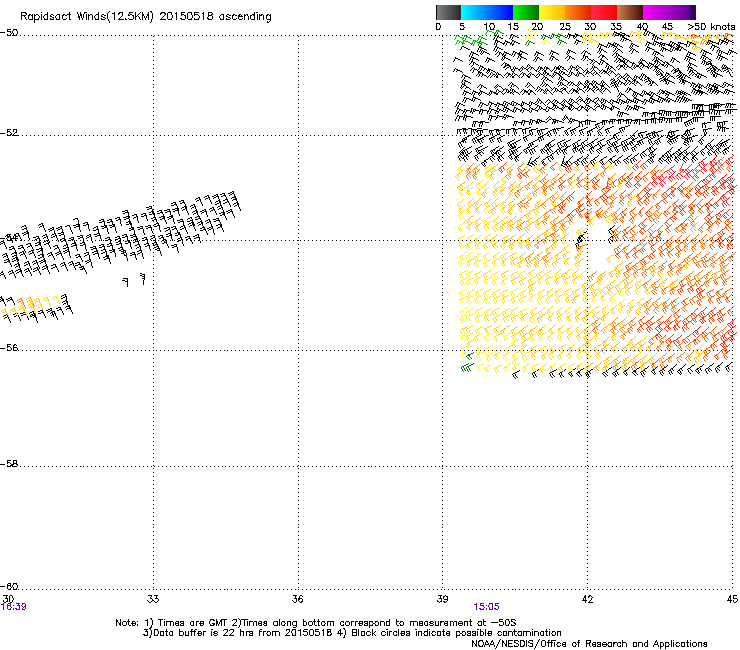The height and width of the screenshot is (650, 740).
Task: Click the '-56' latitude axis label
Action: 9,348
